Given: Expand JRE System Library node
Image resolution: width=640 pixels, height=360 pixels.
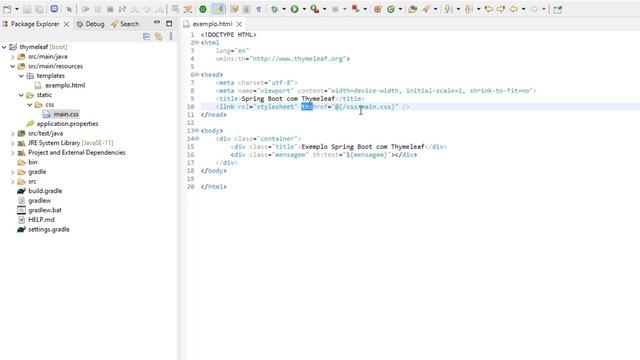Looking at the screenshot, I should pyautogui.click(x=13, y=143).
